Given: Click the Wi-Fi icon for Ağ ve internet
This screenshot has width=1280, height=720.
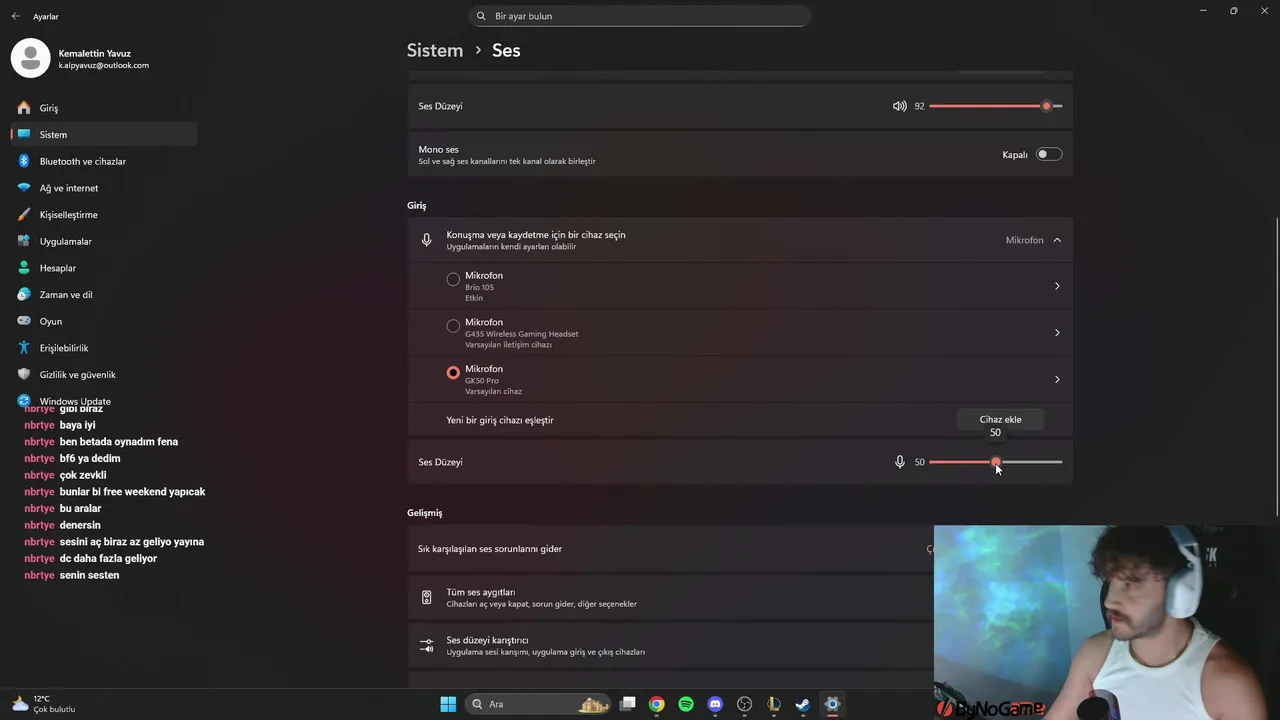Looking at the screenshot, I should point(24,188).
